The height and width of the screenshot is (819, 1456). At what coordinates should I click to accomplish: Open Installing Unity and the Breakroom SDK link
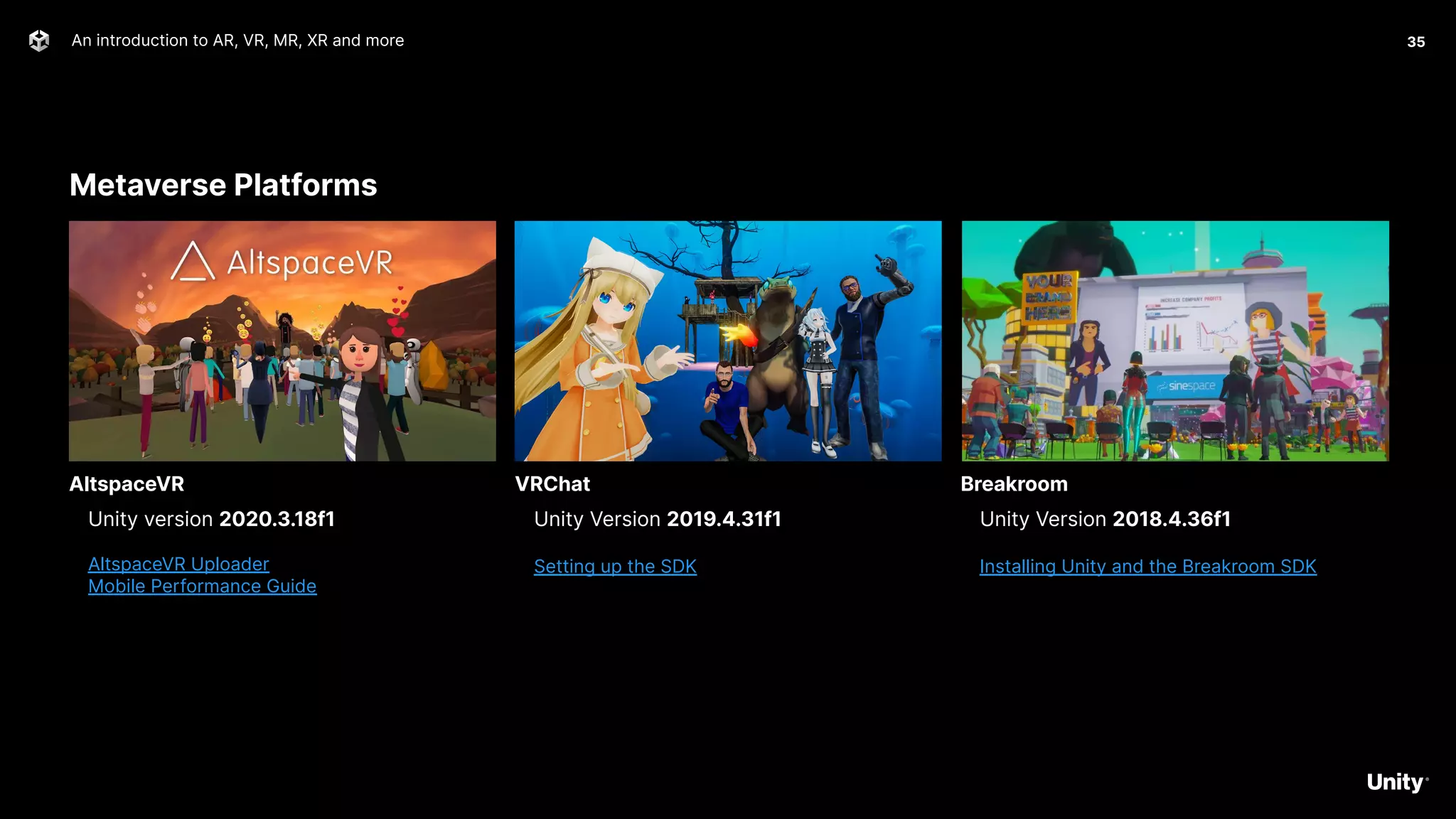click(x=1148, y=567)
